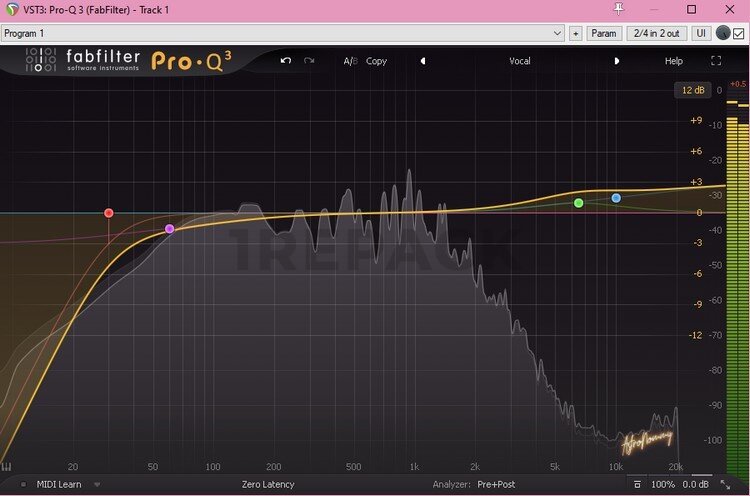Select the red EQ band node
The image size is (750, 496).
pyautogui.click(x=109, y=213)
